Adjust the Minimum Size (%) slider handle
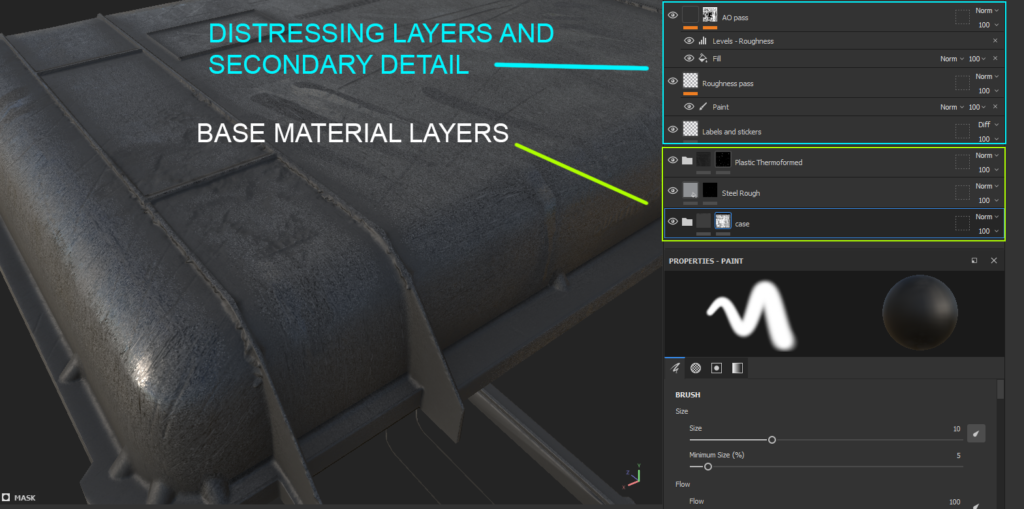The width and height of the screenshot is (1024, 509). (x=708, y=467)
